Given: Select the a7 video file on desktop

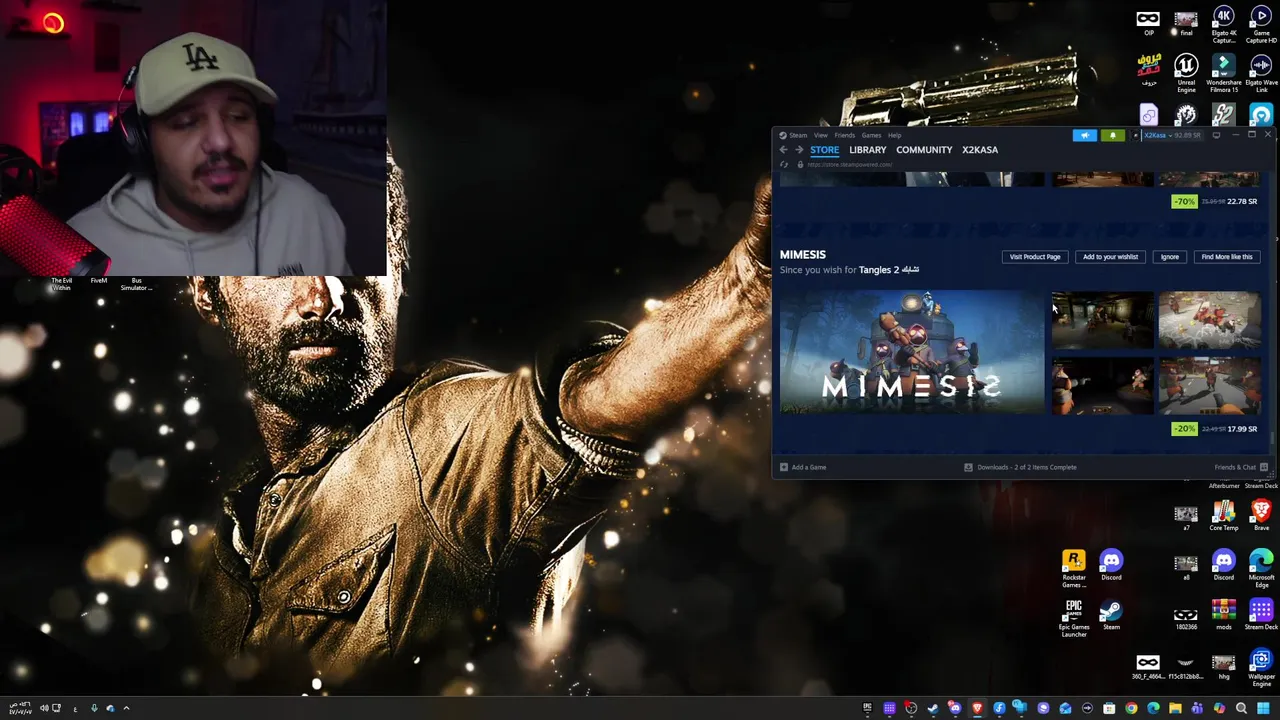Looking at the screenshot, I should (x=1186, y=516).
